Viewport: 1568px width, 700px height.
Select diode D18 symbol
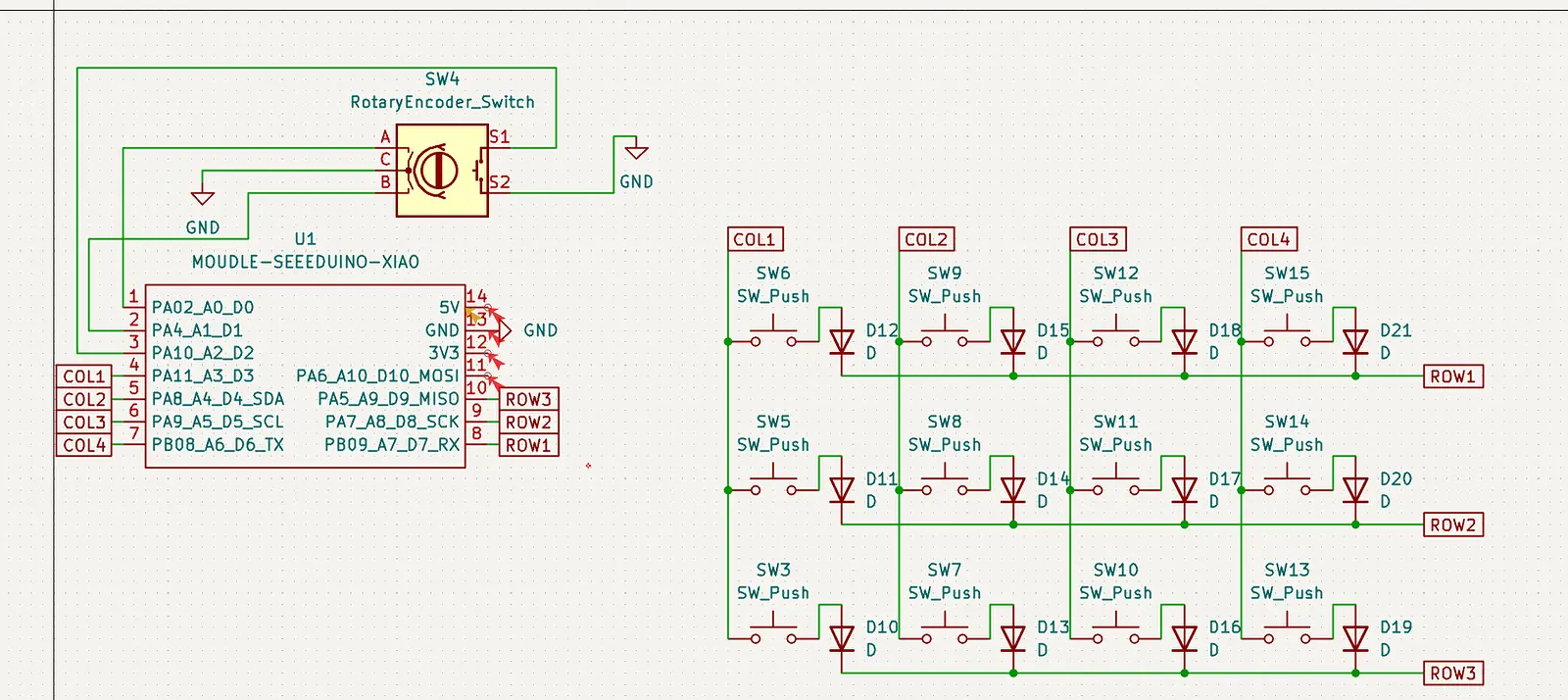pos(1185,341)
